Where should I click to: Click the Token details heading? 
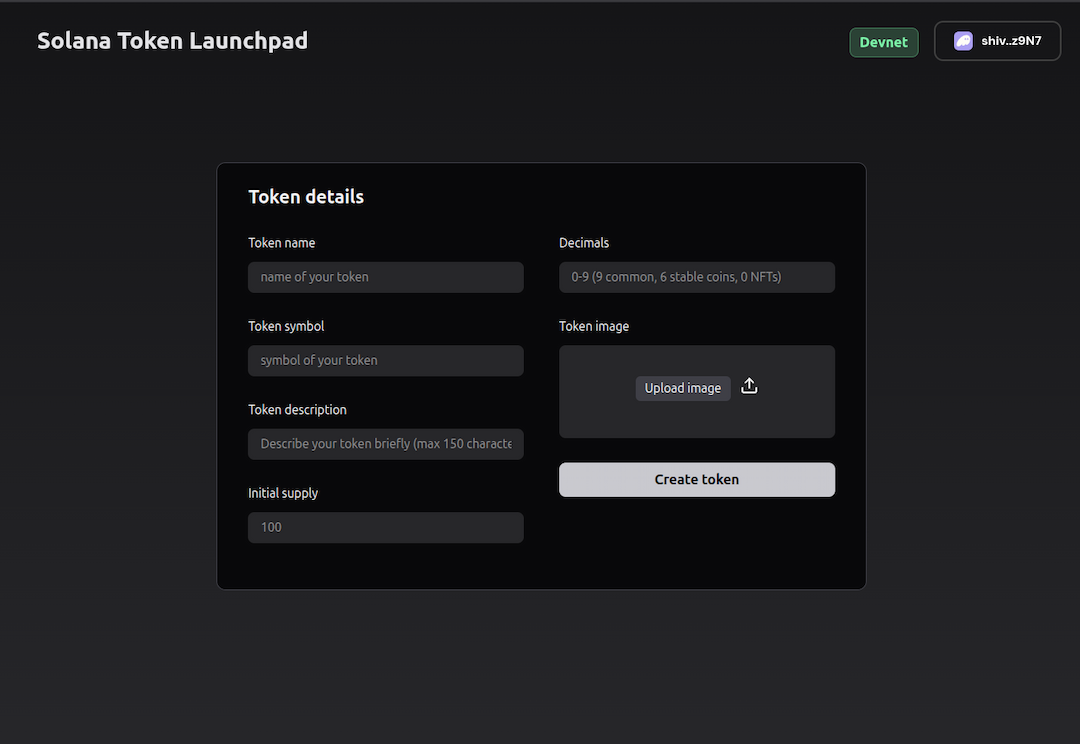(306, 196)
